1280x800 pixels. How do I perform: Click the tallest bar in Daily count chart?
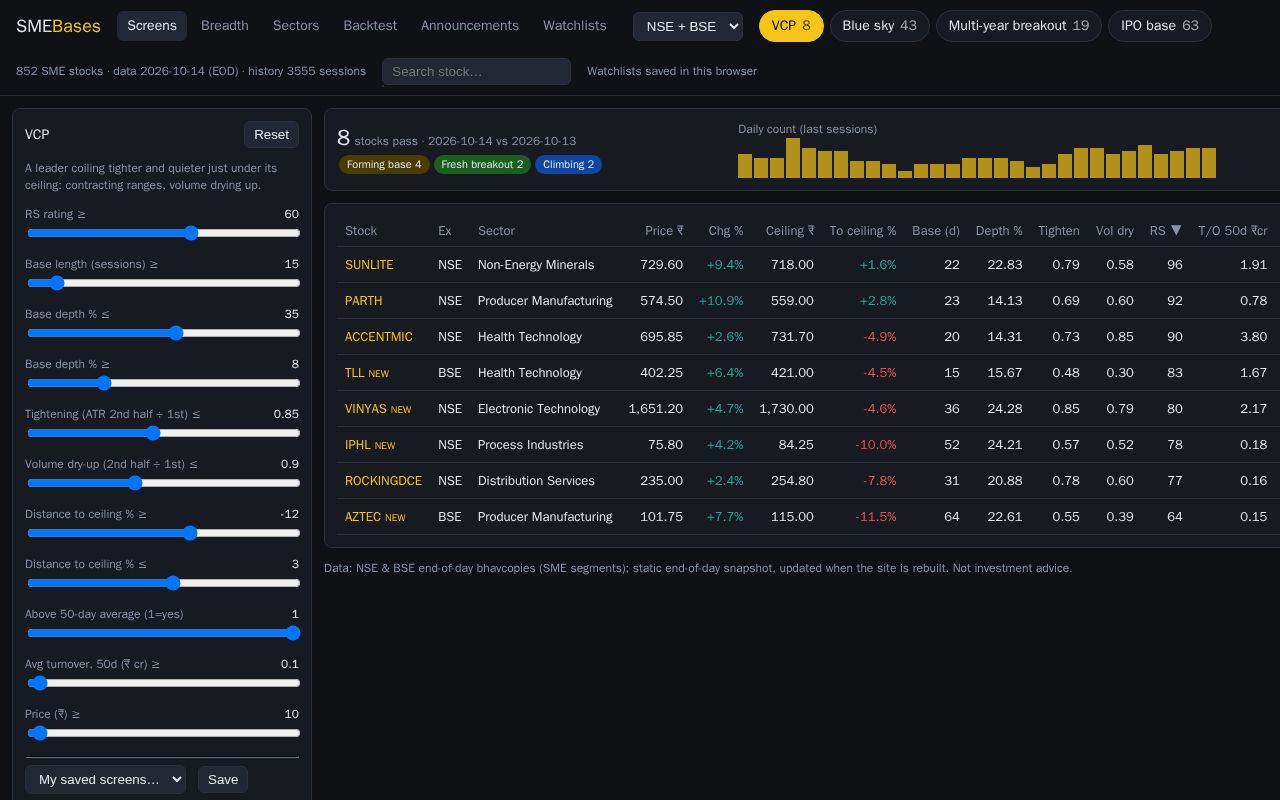pyautogui.click(x=793, y=158)
